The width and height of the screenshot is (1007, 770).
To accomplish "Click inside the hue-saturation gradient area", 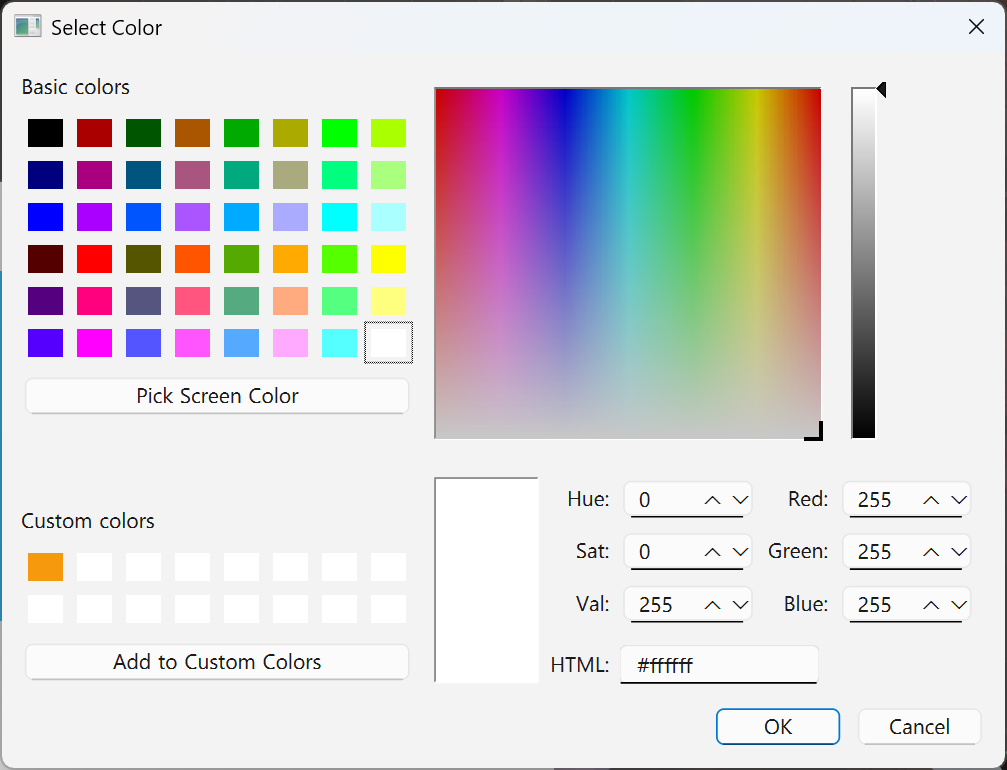I will [x=627, y=263].
